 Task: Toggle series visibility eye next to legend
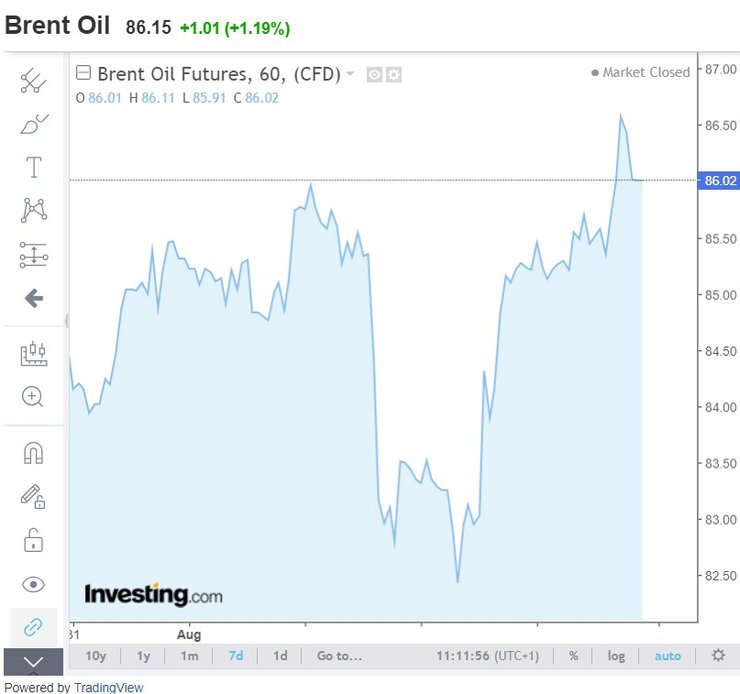click(x=374, y=75)
